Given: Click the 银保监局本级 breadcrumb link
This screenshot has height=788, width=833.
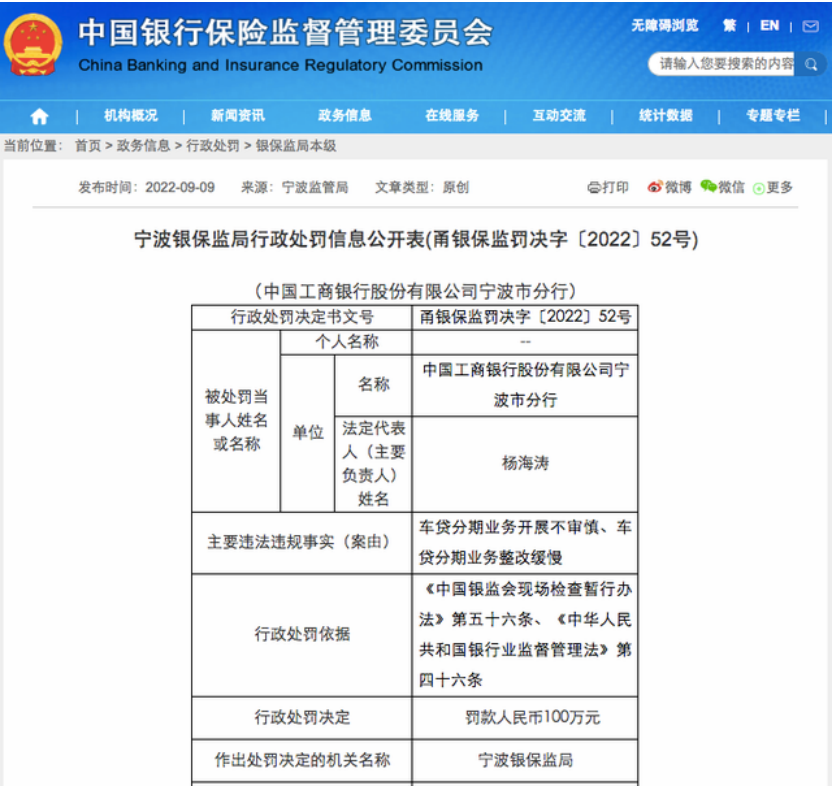Looking at the screenshot, I should [296, 146].
